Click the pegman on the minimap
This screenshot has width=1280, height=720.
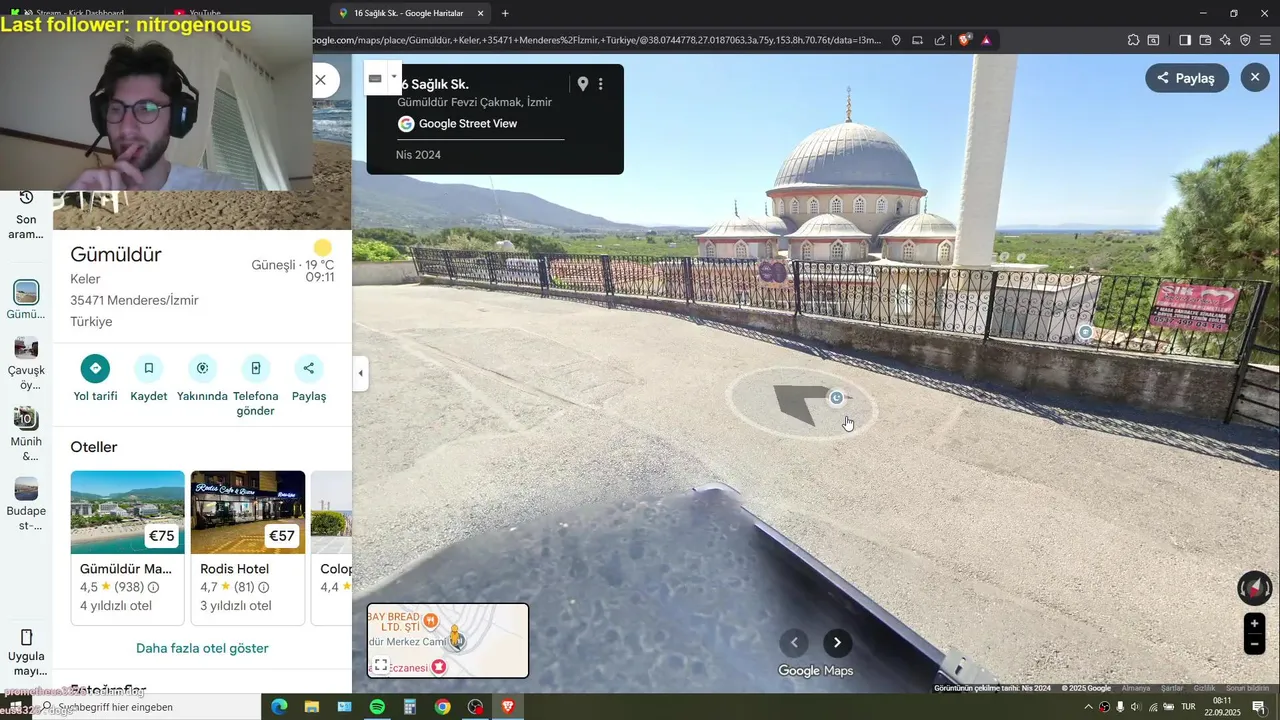click(x=455, y=636)
